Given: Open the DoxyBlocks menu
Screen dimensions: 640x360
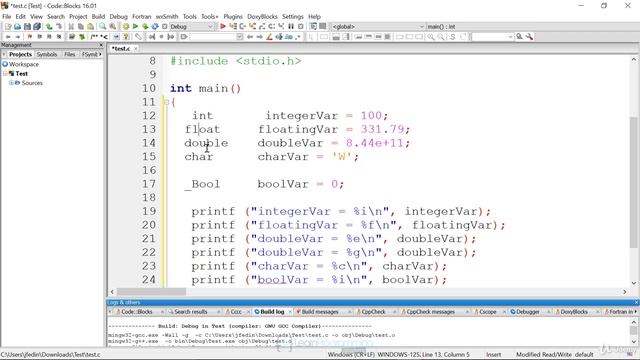Looking at the screenshot, I should click(x=262, y=17).
